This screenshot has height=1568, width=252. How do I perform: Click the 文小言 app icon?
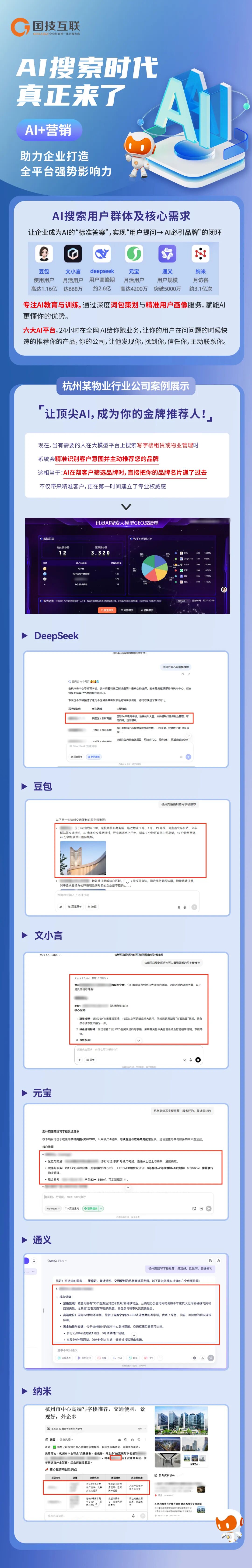point(73,253)
